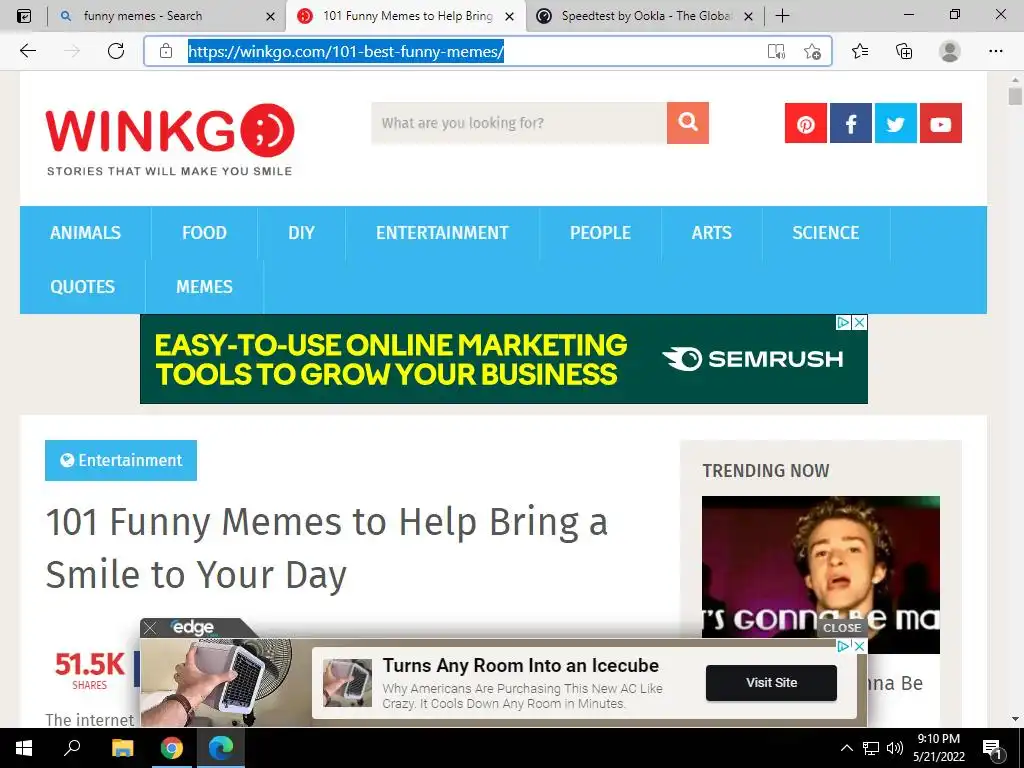Open the browser profile avatar
This screenshot has width=1024, height=768.
[x=950, y=51]
